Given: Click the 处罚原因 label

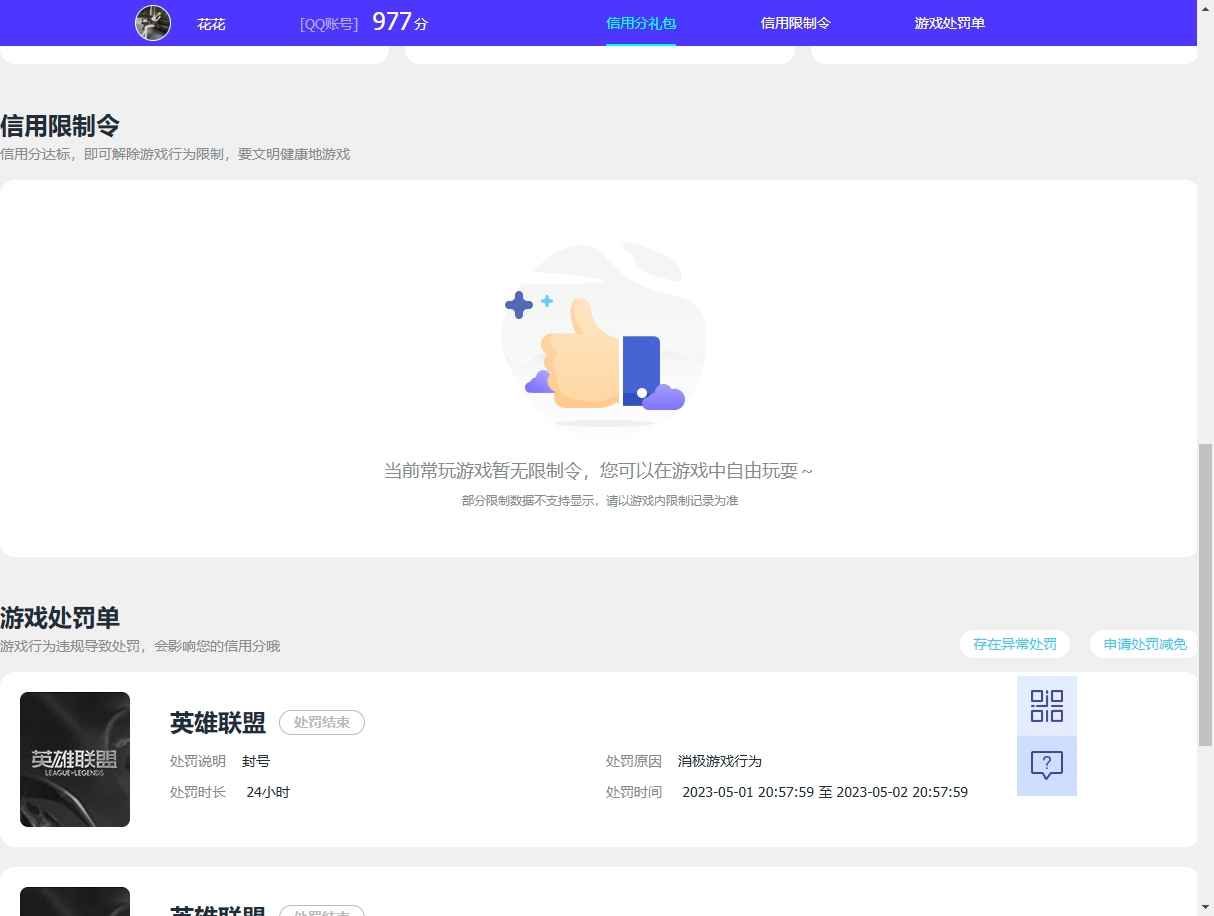Looking at the screenshot, I should pos(634,761).
